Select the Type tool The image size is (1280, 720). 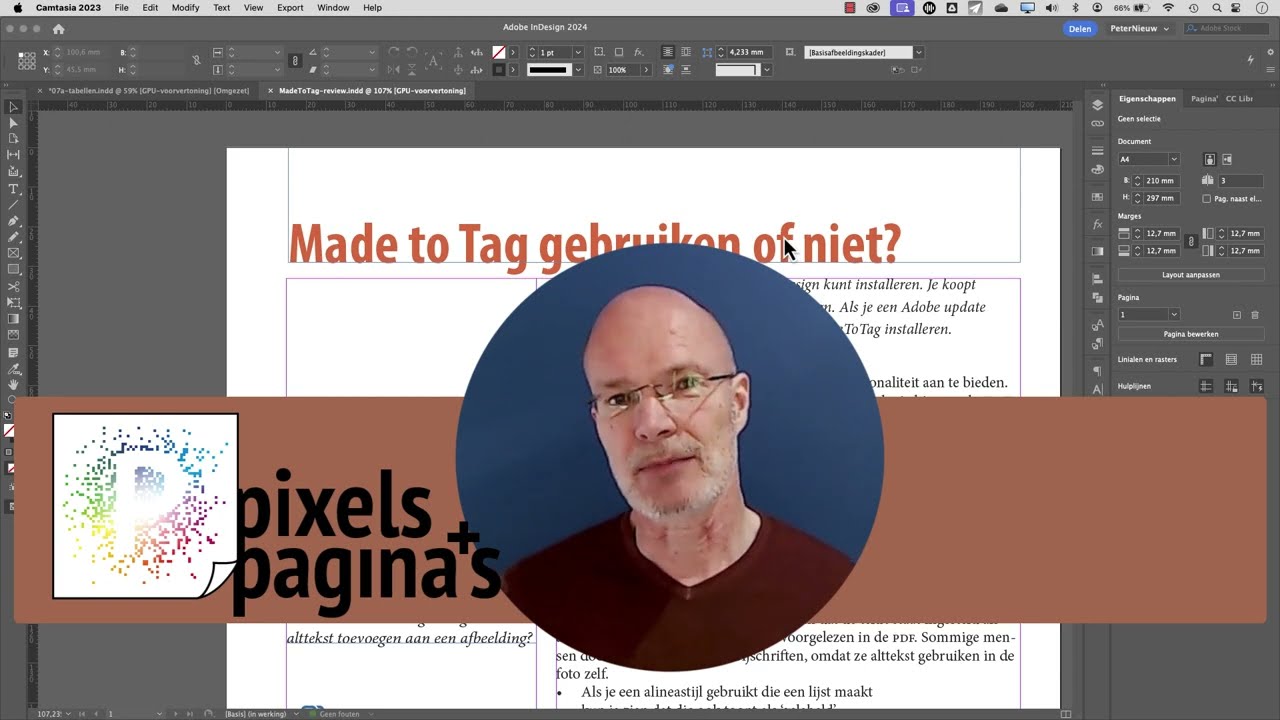(13, 189)
